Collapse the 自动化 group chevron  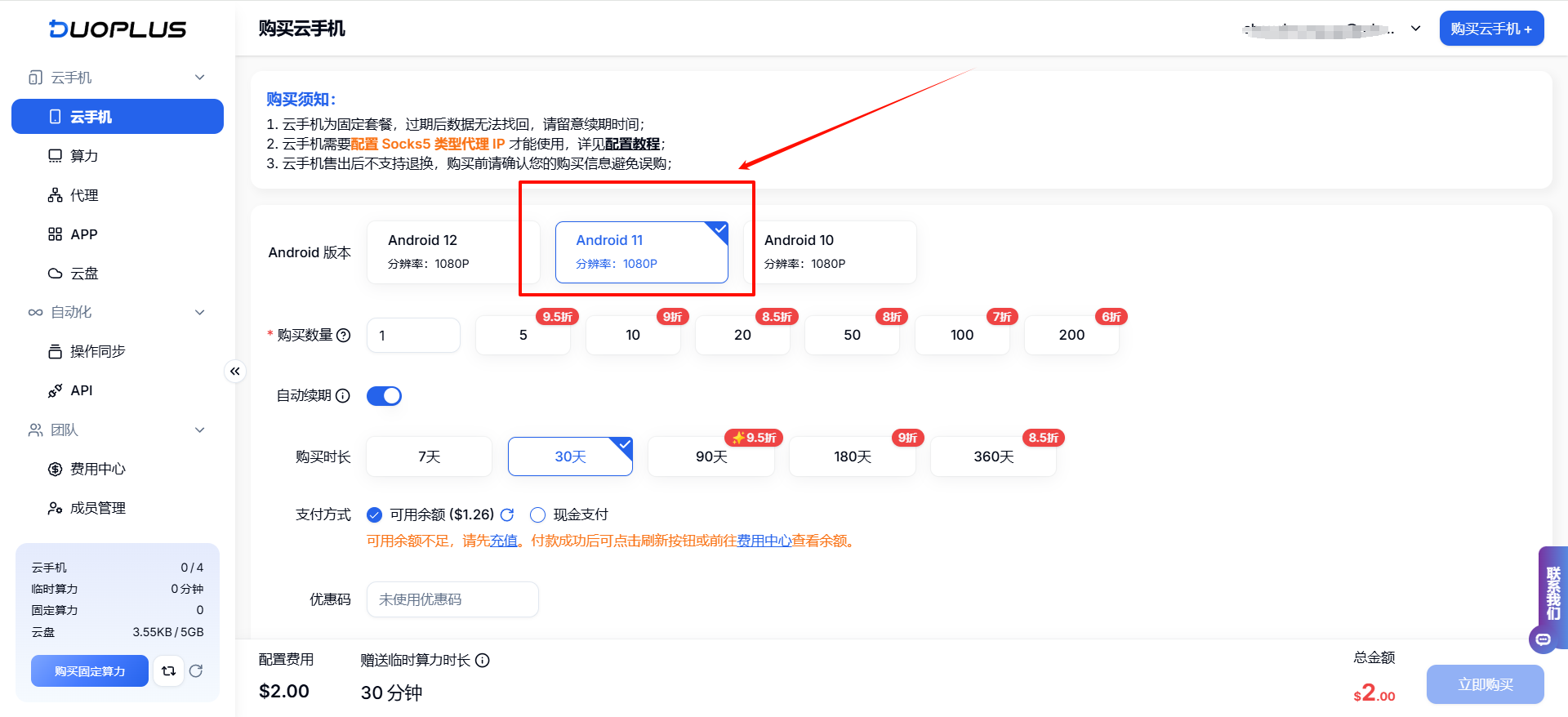[x=200, y=312]
